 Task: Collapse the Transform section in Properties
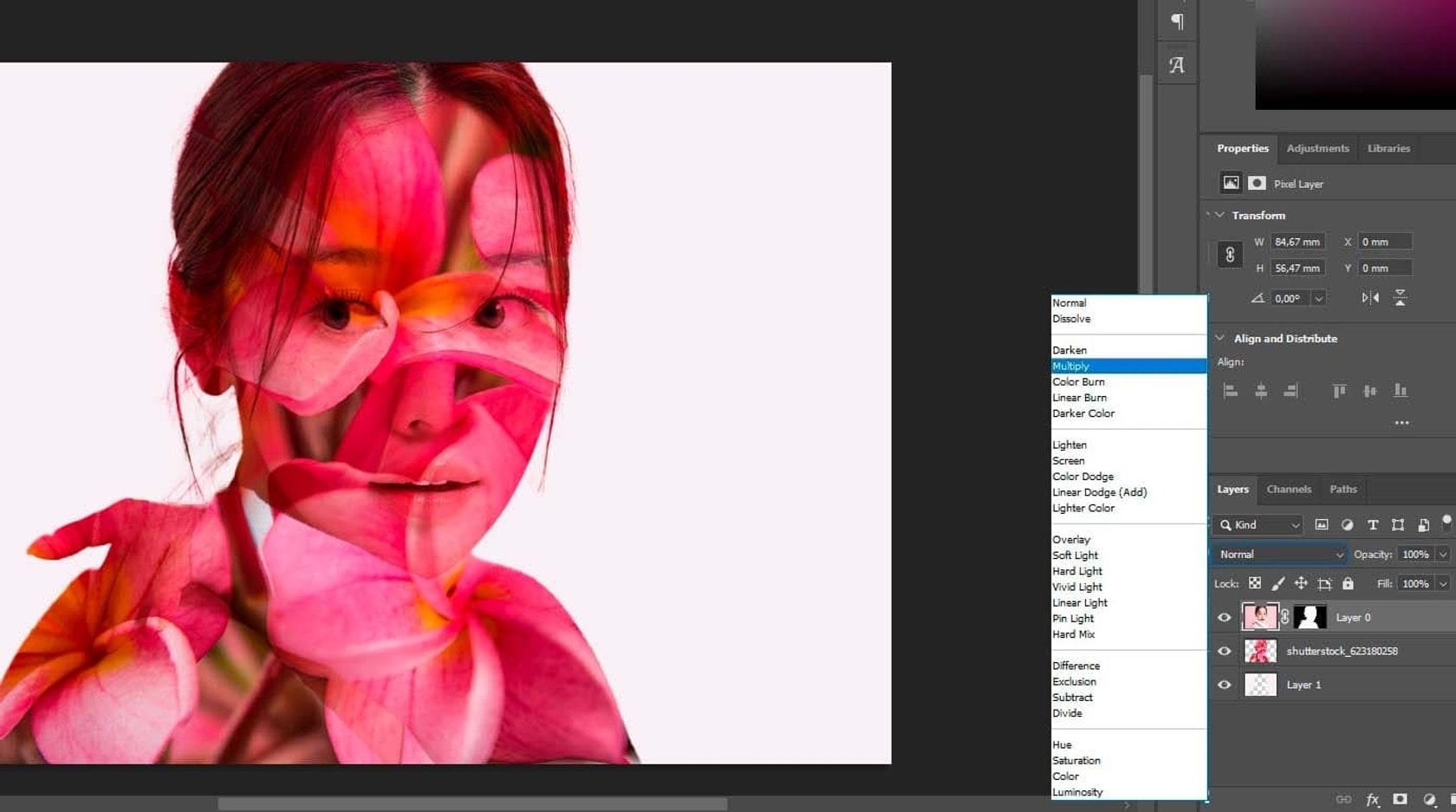[1220, 215]
